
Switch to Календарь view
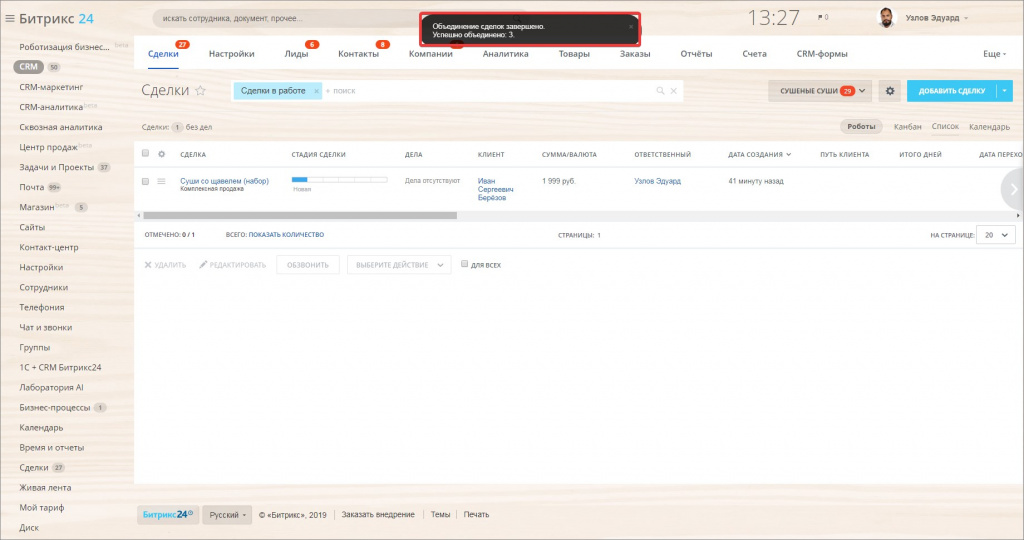pyautogui.click(x=989, y=127)
